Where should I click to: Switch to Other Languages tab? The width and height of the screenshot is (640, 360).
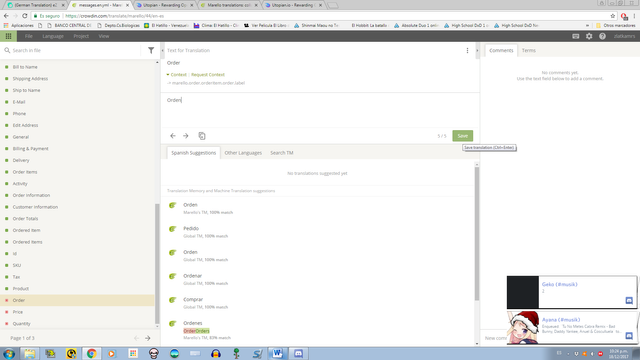(x=243, y=153)
